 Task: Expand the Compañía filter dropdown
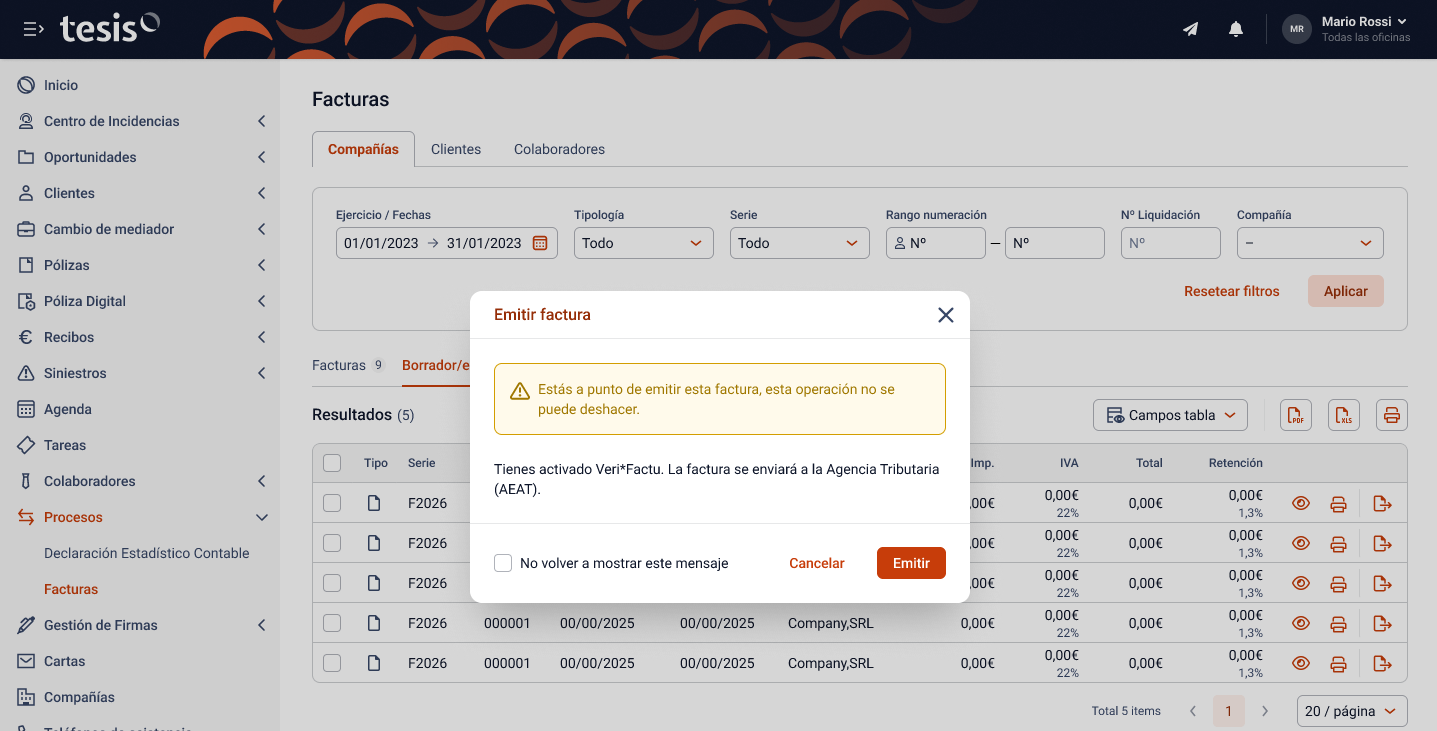(x=1309, y=243)
